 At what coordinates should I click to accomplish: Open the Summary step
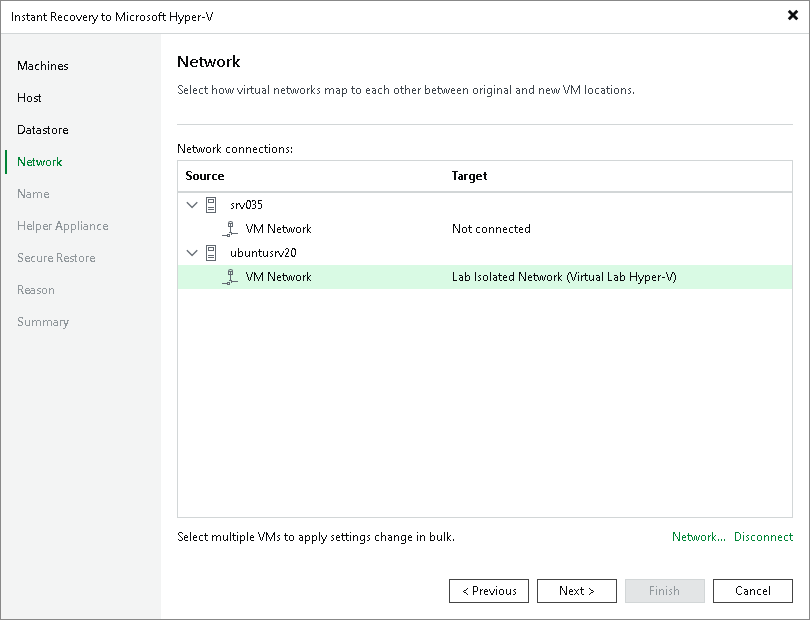(43, 322)
